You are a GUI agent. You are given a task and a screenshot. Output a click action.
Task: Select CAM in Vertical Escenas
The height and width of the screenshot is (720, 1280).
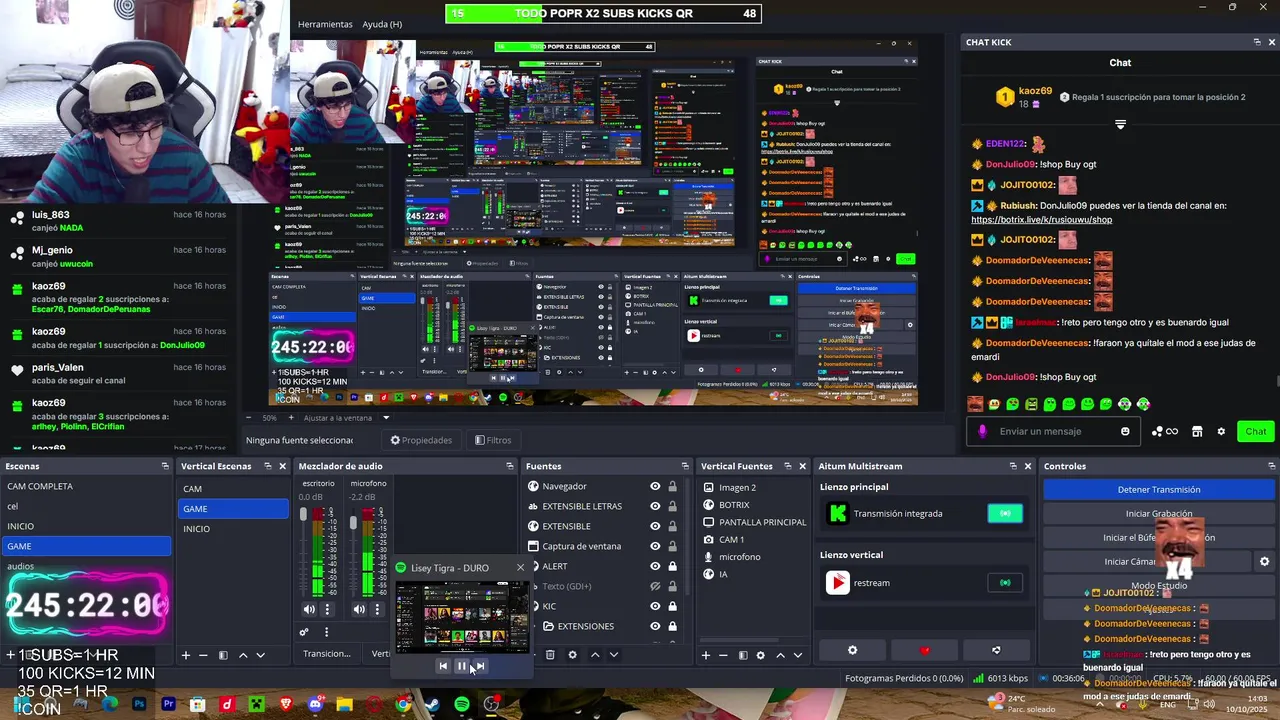(233, 489)
